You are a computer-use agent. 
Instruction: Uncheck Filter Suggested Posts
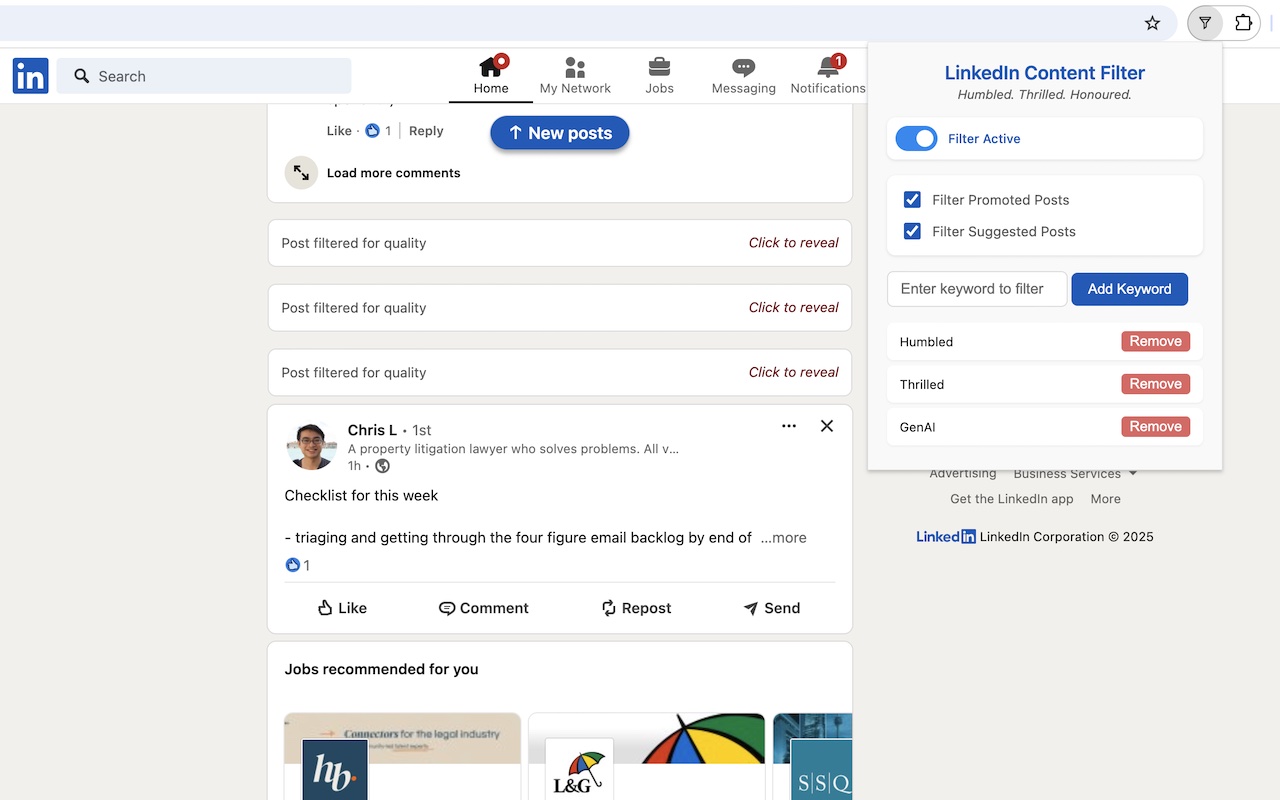click(x=912, y=231)
